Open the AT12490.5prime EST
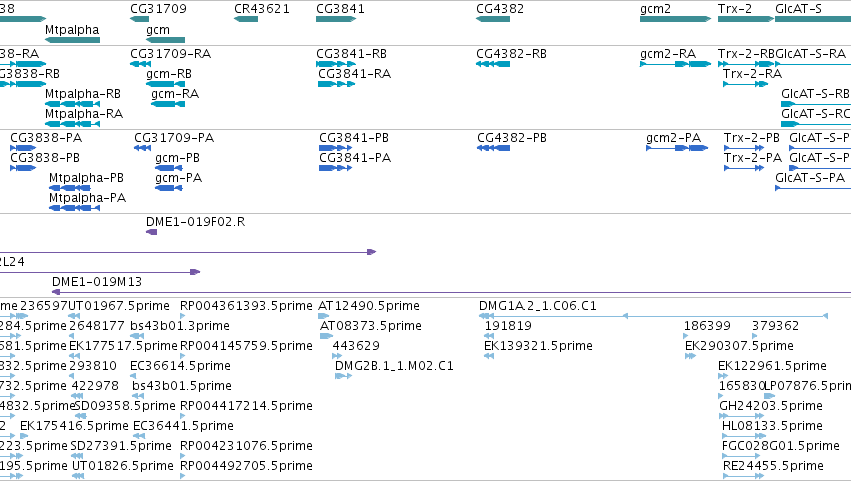 [323, 316]
